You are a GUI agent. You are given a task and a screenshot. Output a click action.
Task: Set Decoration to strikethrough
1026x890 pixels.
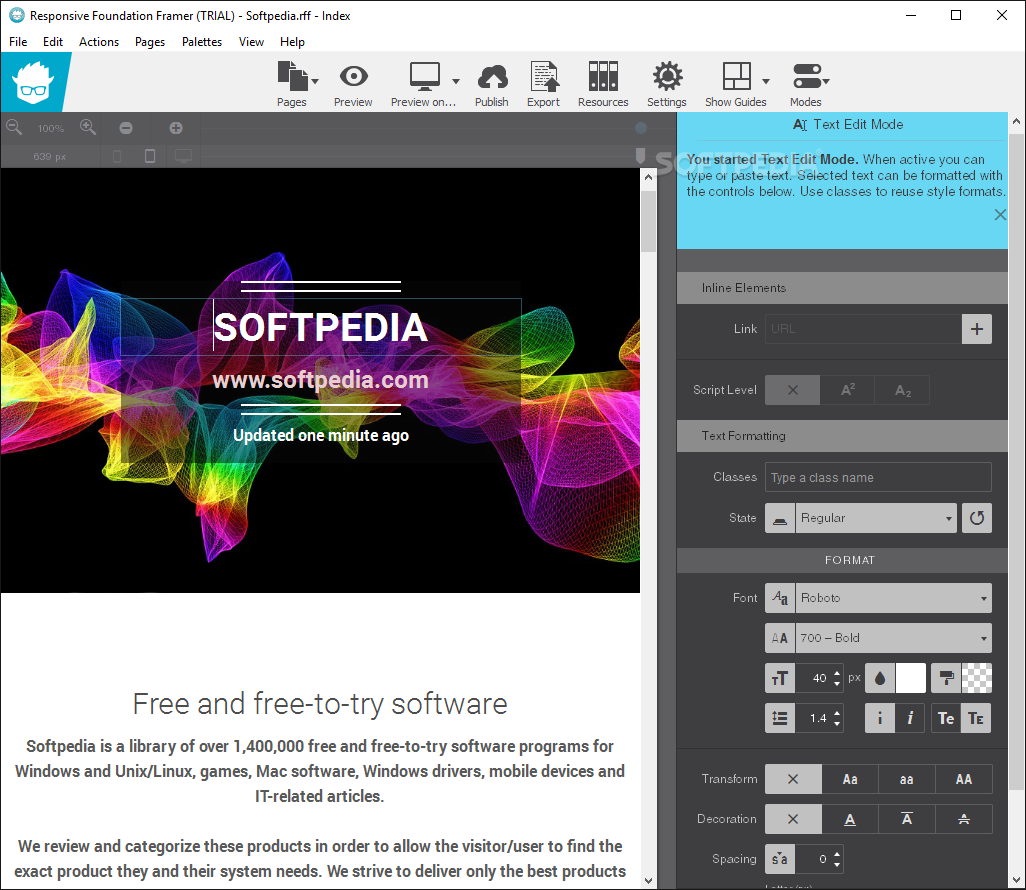[x=964, y=819]
